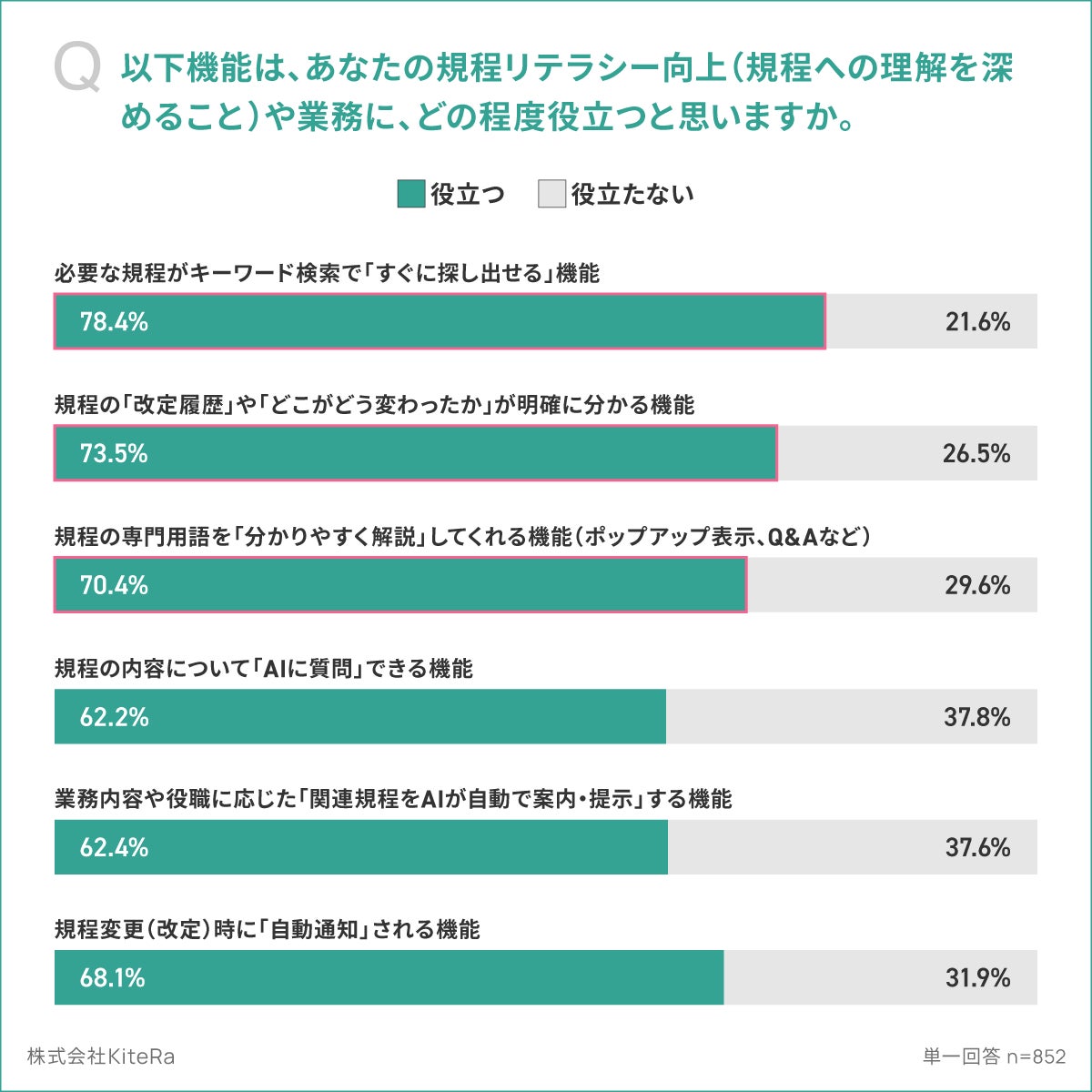The width and height of the screenshot is (1092, 1092).
Task: Select the 73.5% green bar
Action: pos(416,453)
